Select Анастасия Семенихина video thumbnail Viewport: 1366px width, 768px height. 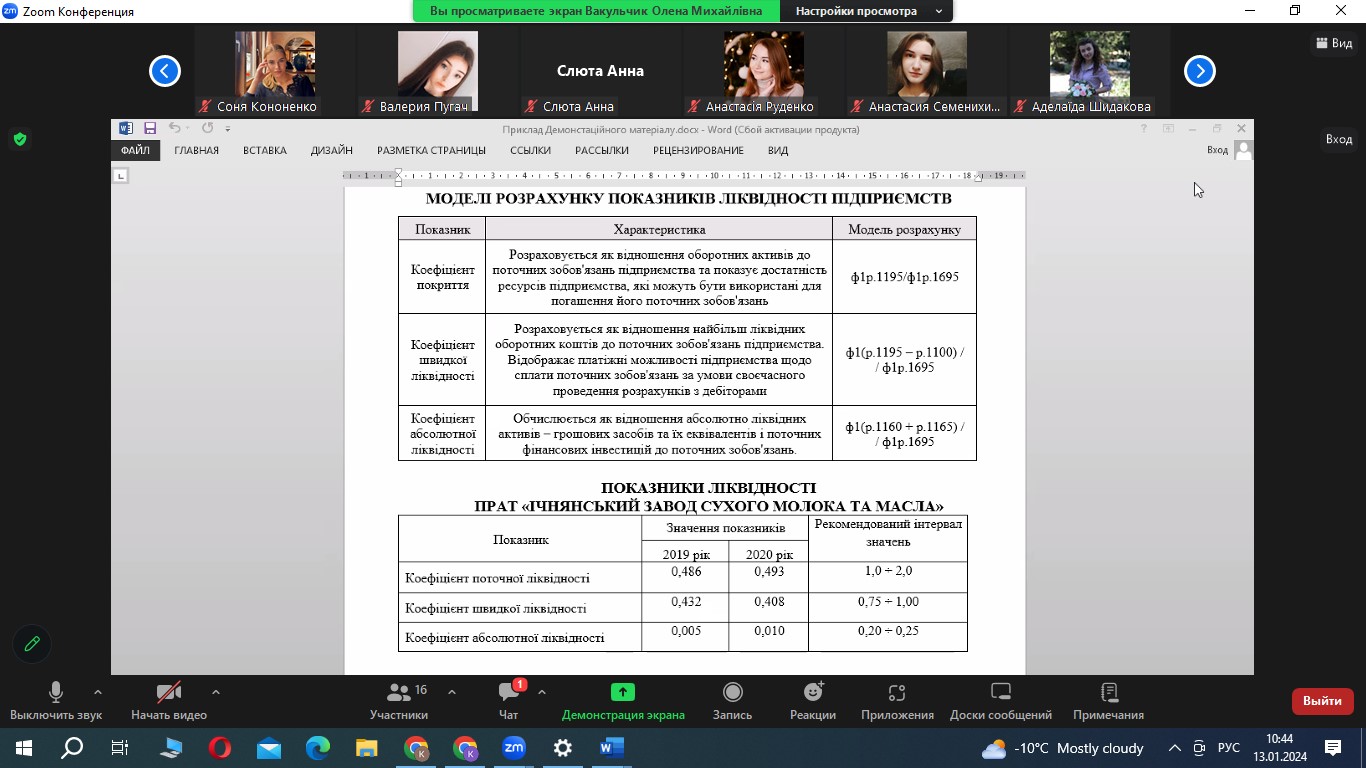point(926,71)
